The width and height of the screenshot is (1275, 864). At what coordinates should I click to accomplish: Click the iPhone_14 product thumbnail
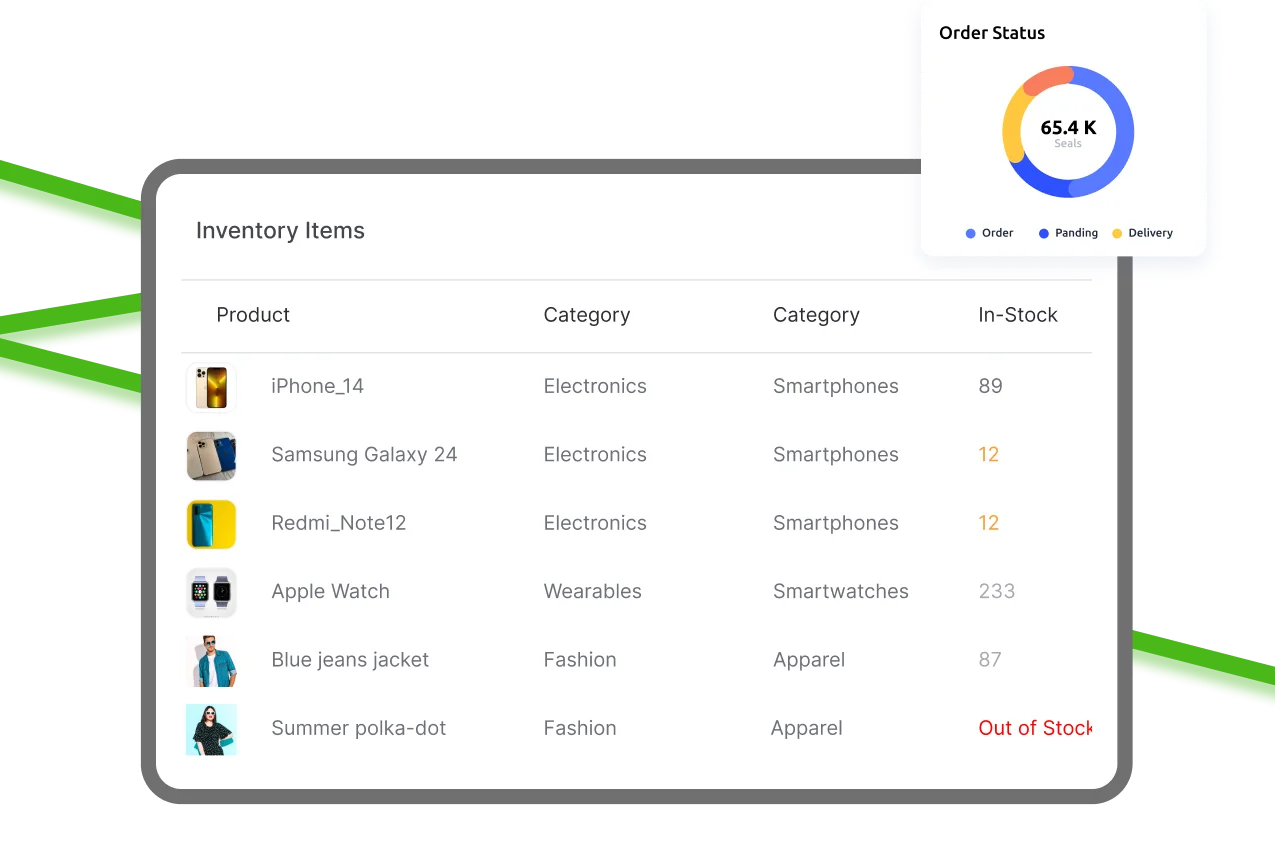pyautogui.click(x=211, y=387)
